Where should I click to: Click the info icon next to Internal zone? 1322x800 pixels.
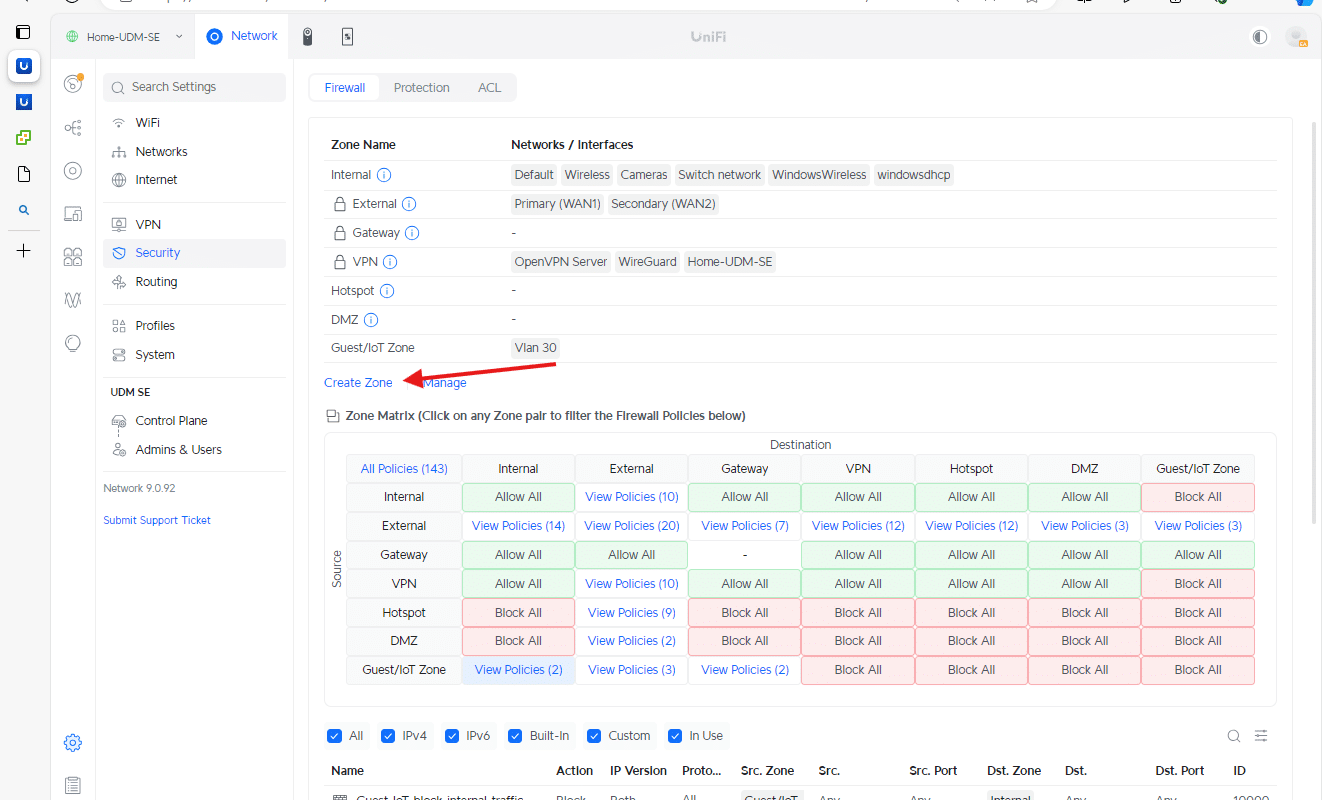tap(384, 175)
